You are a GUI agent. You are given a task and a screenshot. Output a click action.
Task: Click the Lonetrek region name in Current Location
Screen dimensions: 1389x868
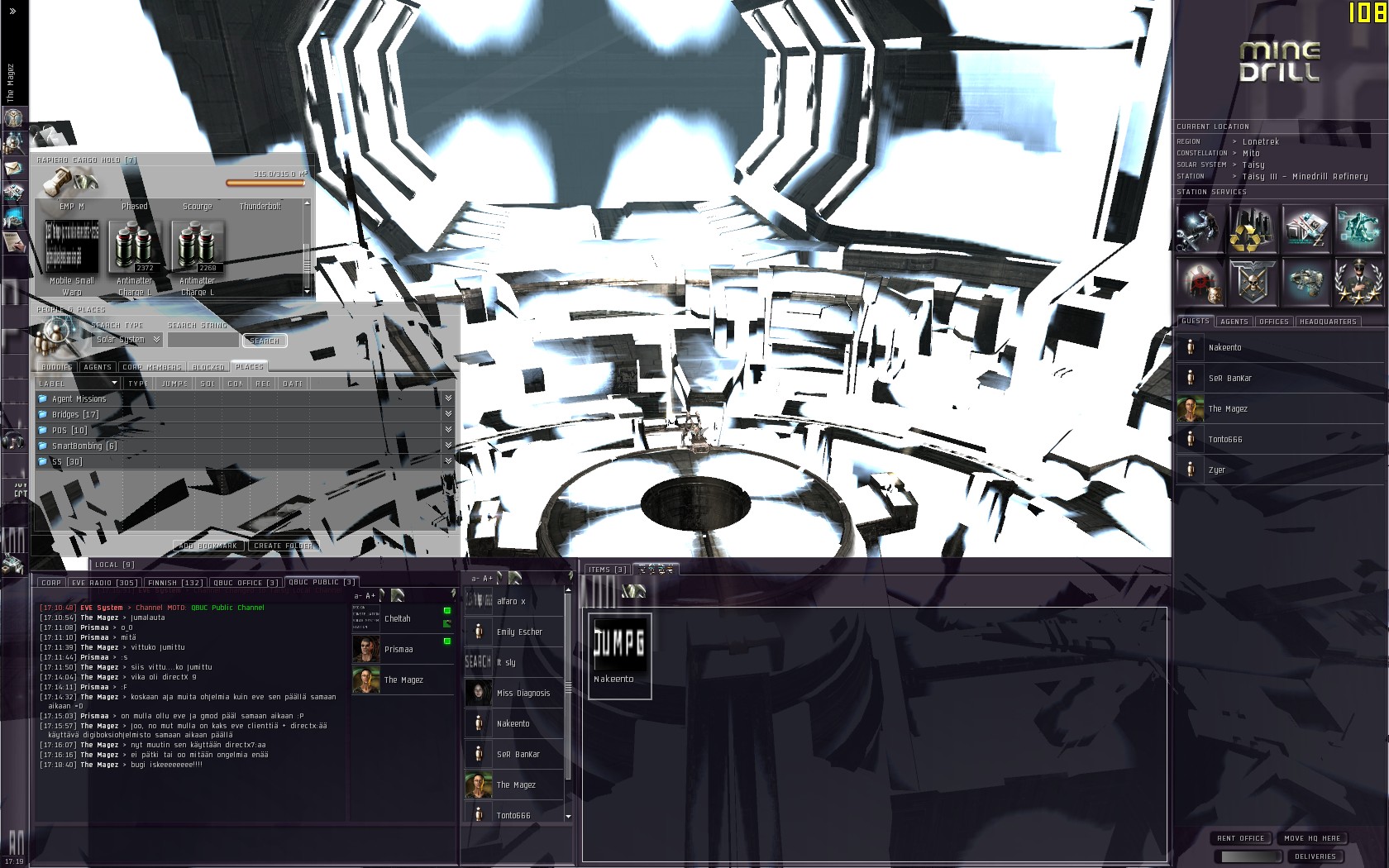coord(1261,141)
